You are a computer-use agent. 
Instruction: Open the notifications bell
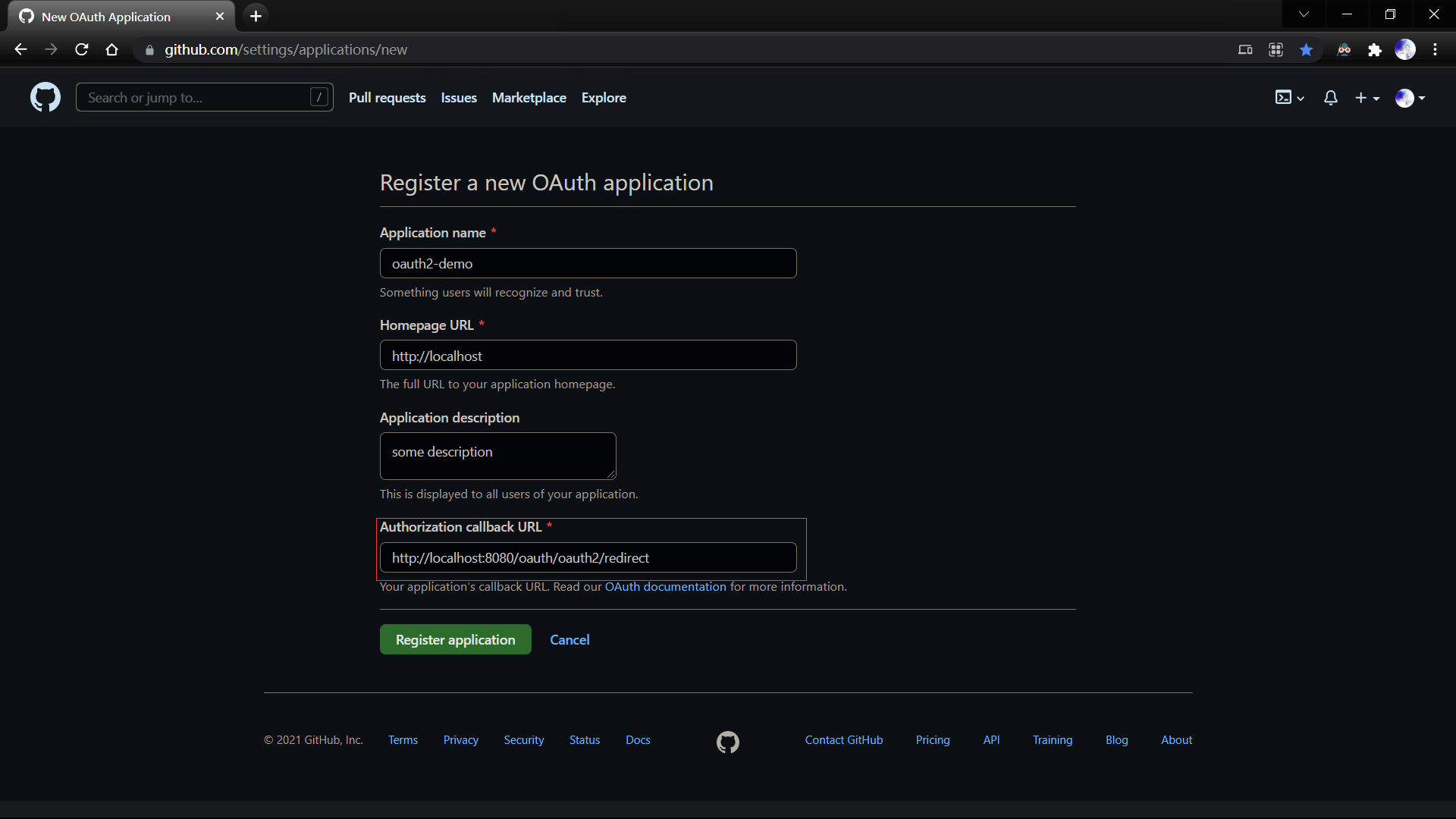[x=1330, y=98]
